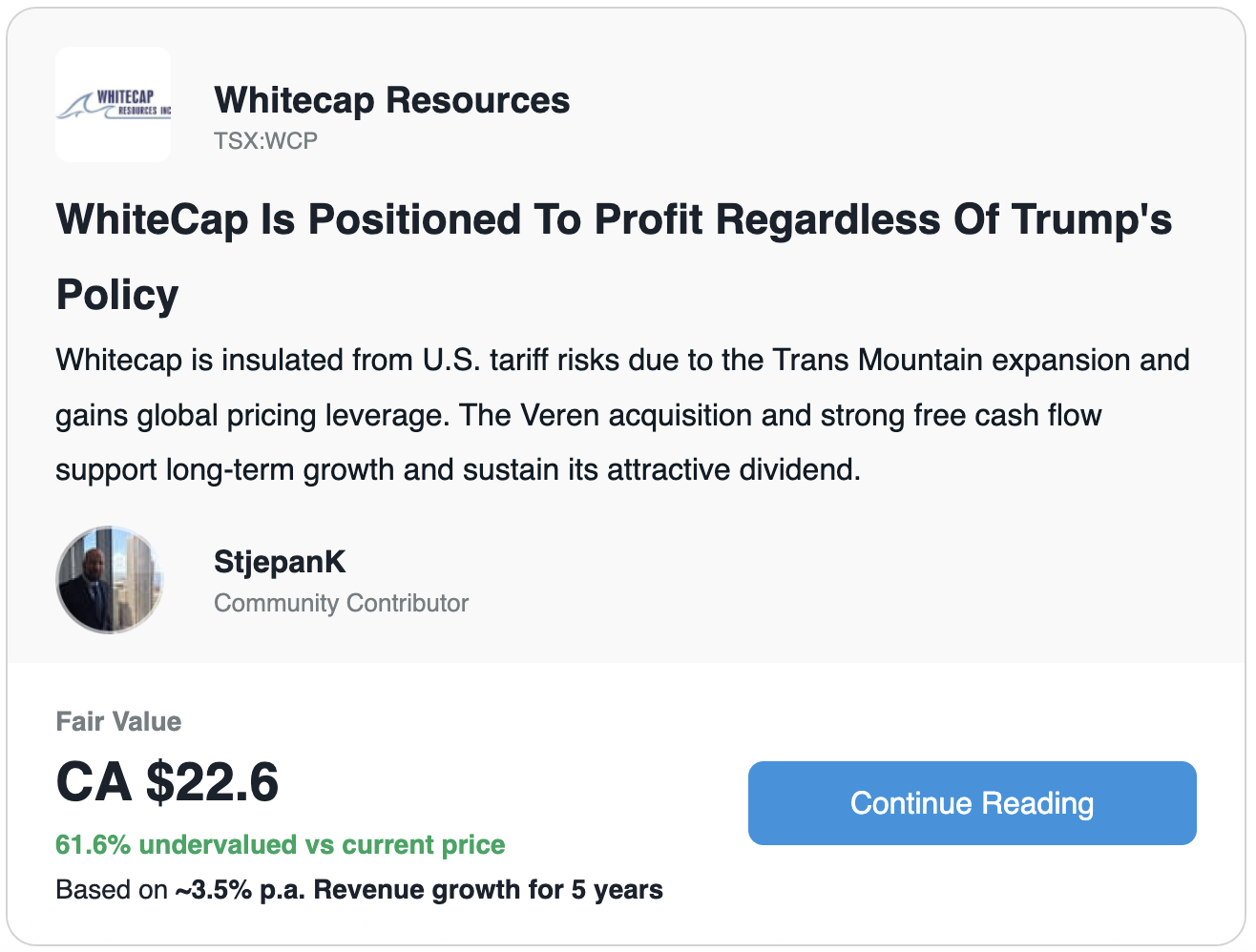The height and width of the screenshot is (952, 1256).
Task: Click the sentence about U.S. tariff risks
Action: (622, 361)
